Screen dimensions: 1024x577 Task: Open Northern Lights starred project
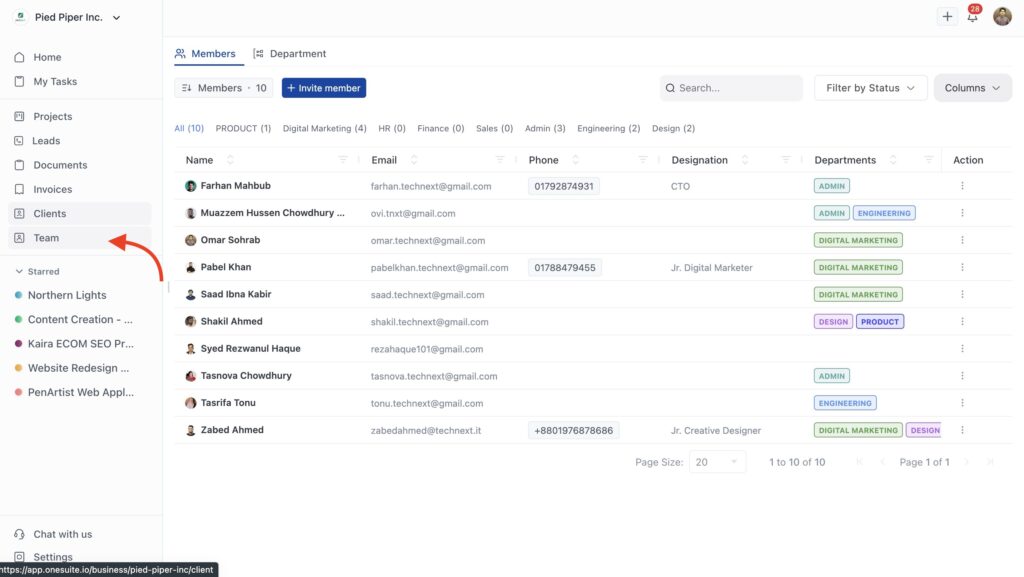[66, 295]
